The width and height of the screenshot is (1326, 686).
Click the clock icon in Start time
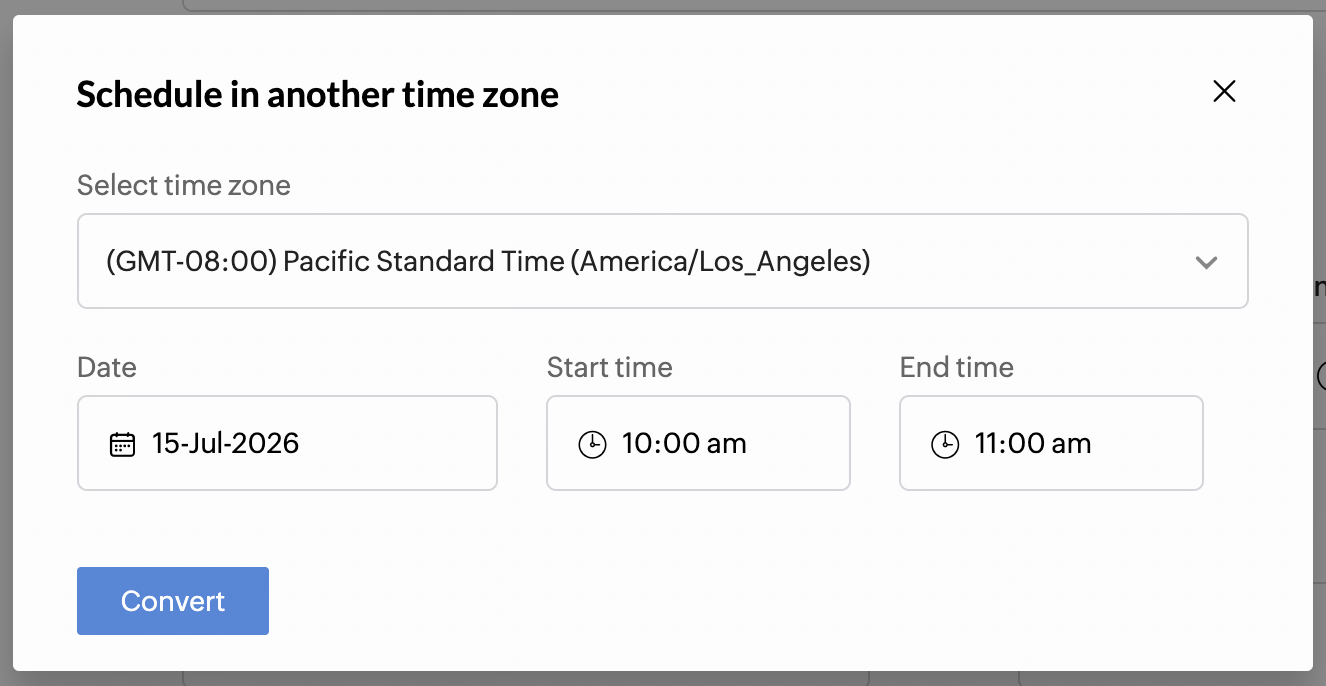[x=592, y=445]
